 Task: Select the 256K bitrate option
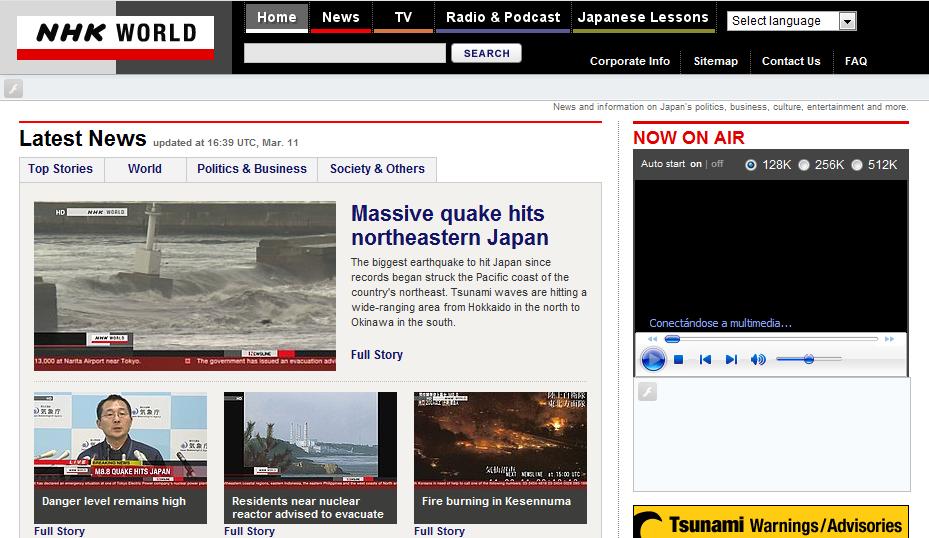pyautogui.click(x=804, y=165)
